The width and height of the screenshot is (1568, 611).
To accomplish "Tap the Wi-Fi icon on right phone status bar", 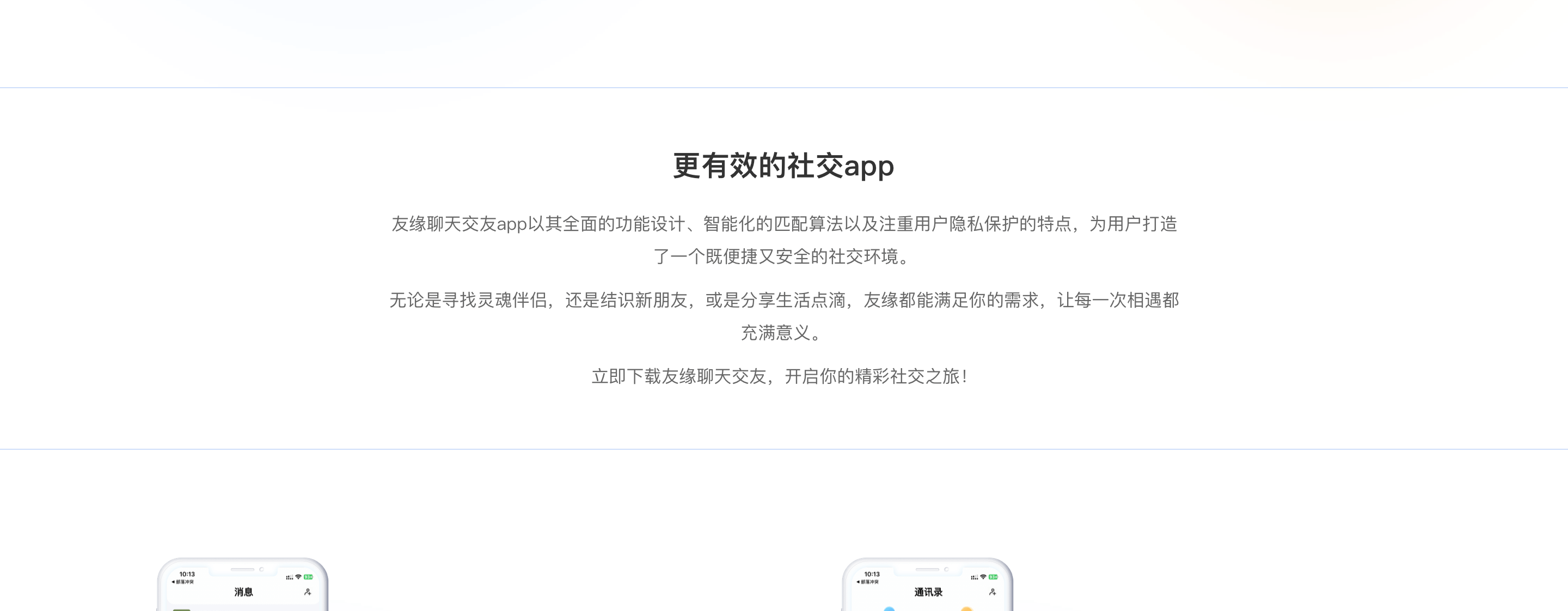I will pos(984,577).
